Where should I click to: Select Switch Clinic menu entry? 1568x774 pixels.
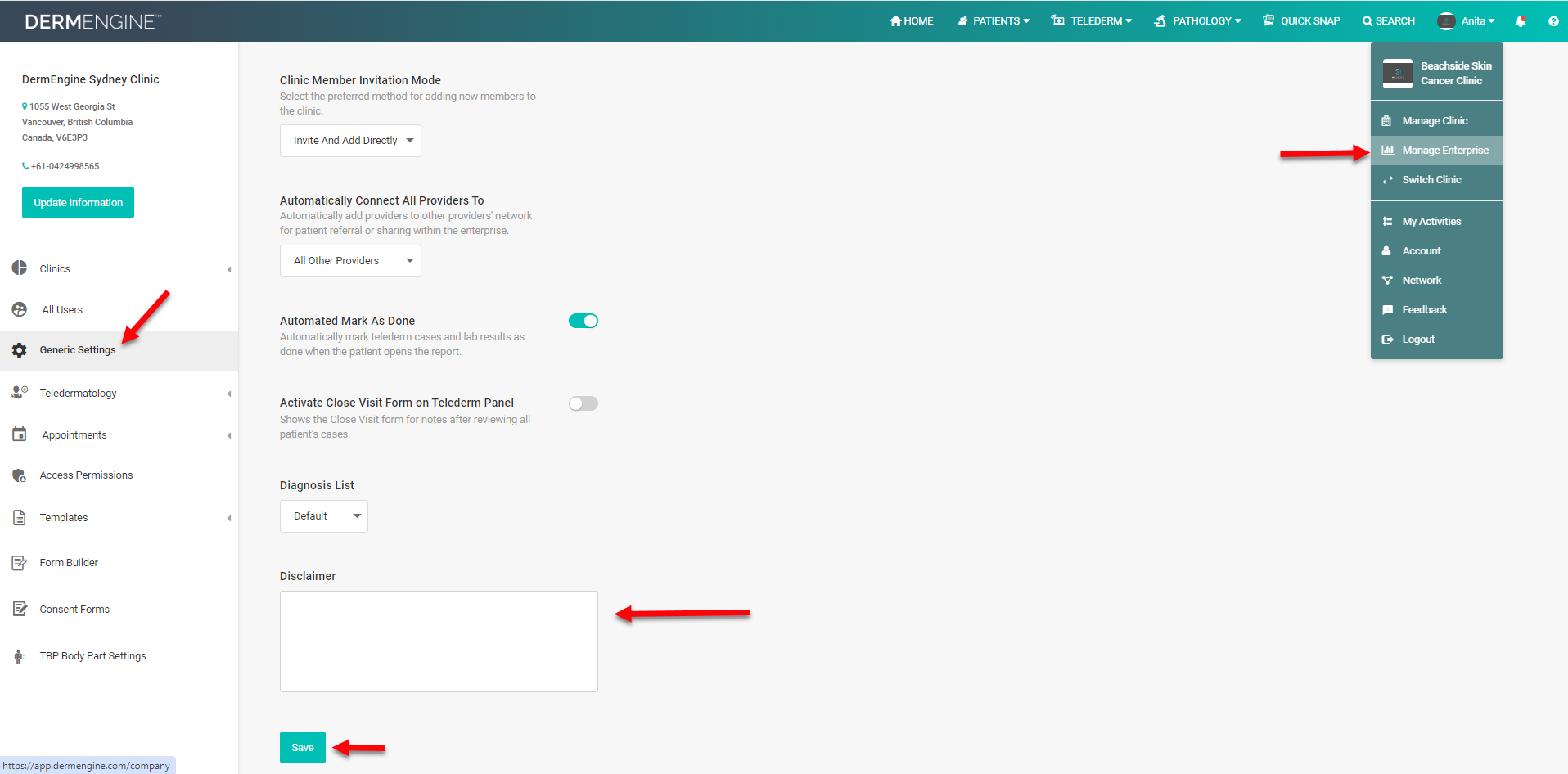coord(1437,180)
